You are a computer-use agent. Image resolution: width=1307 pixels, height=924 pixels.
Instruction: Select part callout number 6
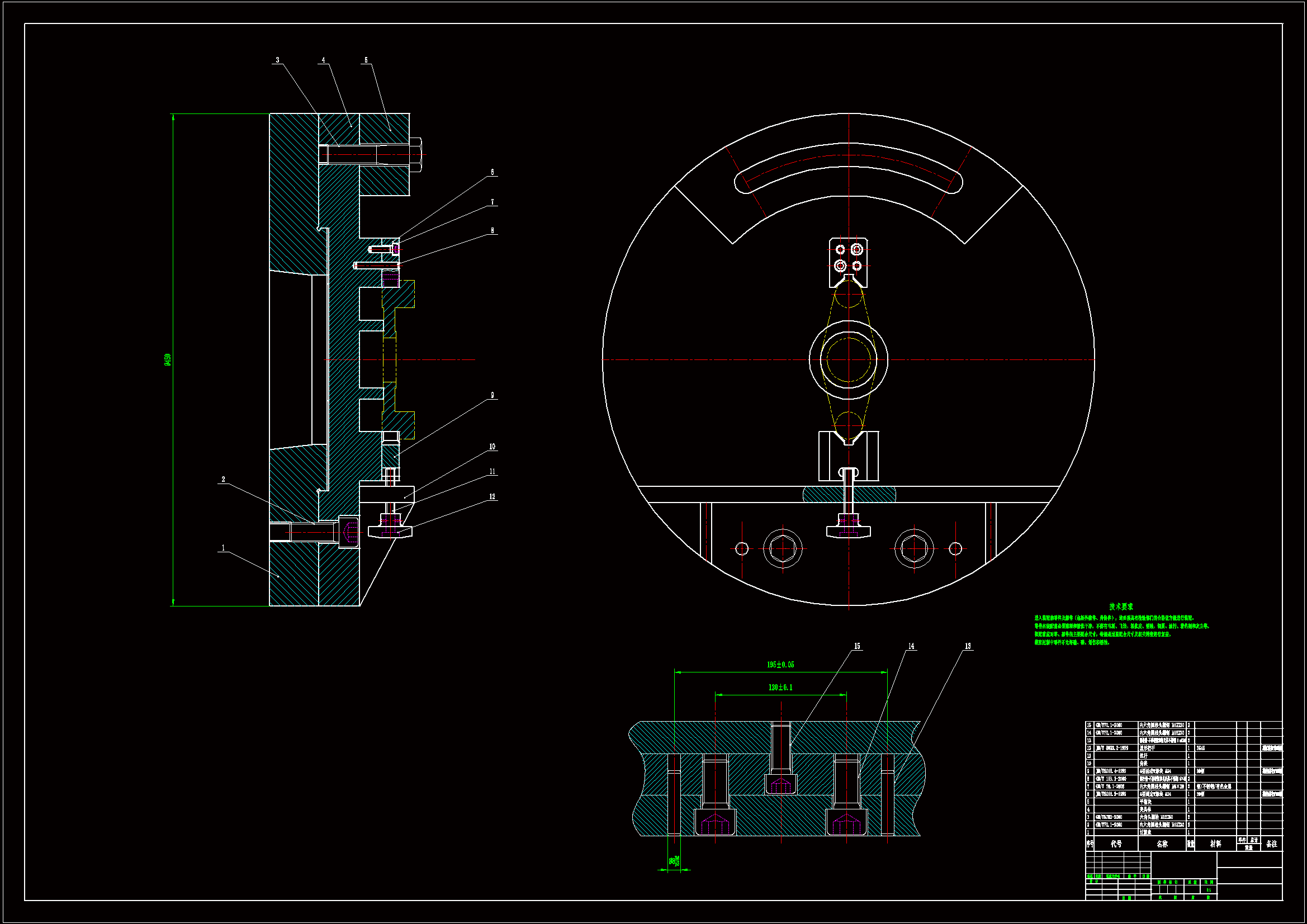492,172
